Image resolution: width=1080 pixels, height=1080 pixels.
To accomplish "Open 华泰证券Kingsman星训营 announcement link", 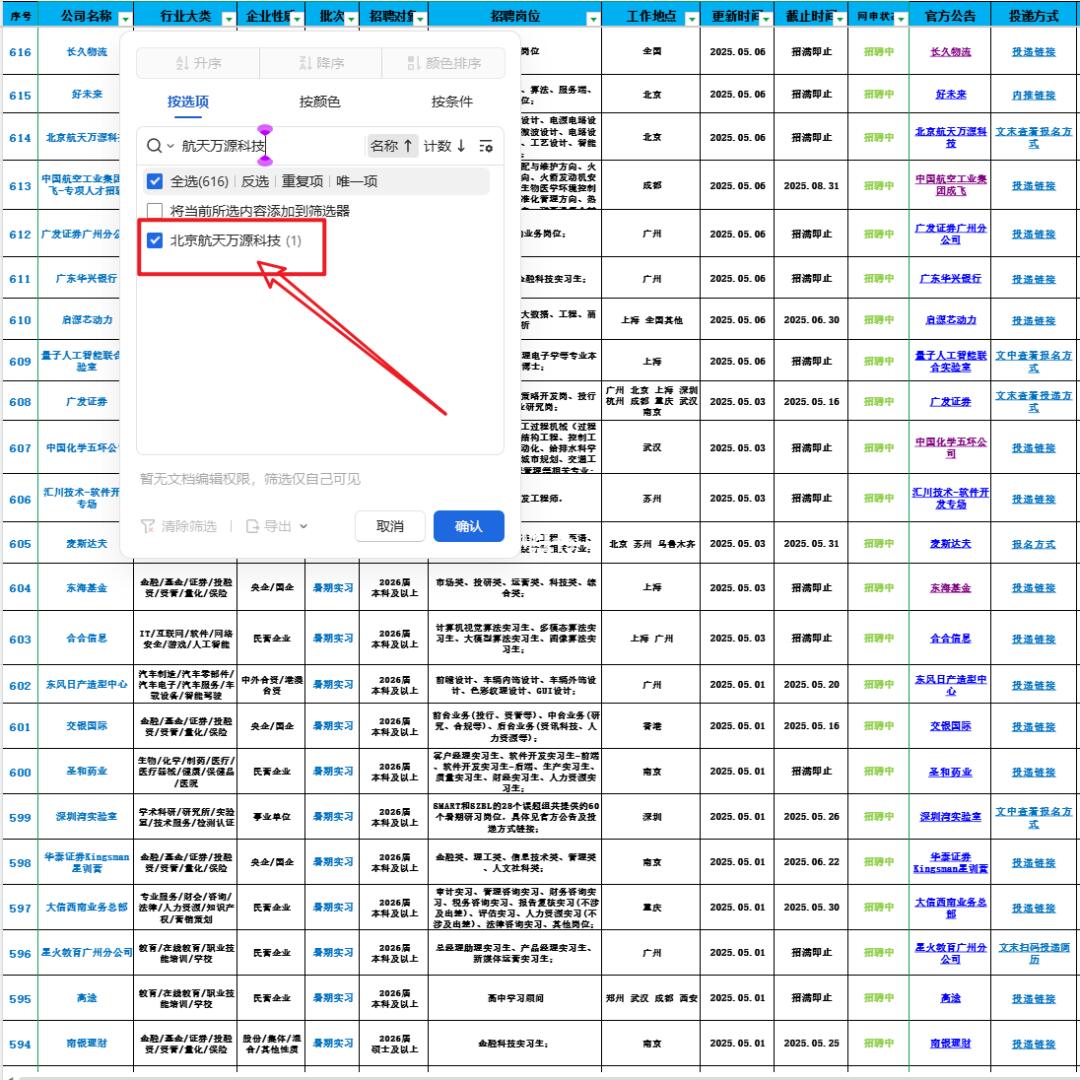I will click(950, 862).
